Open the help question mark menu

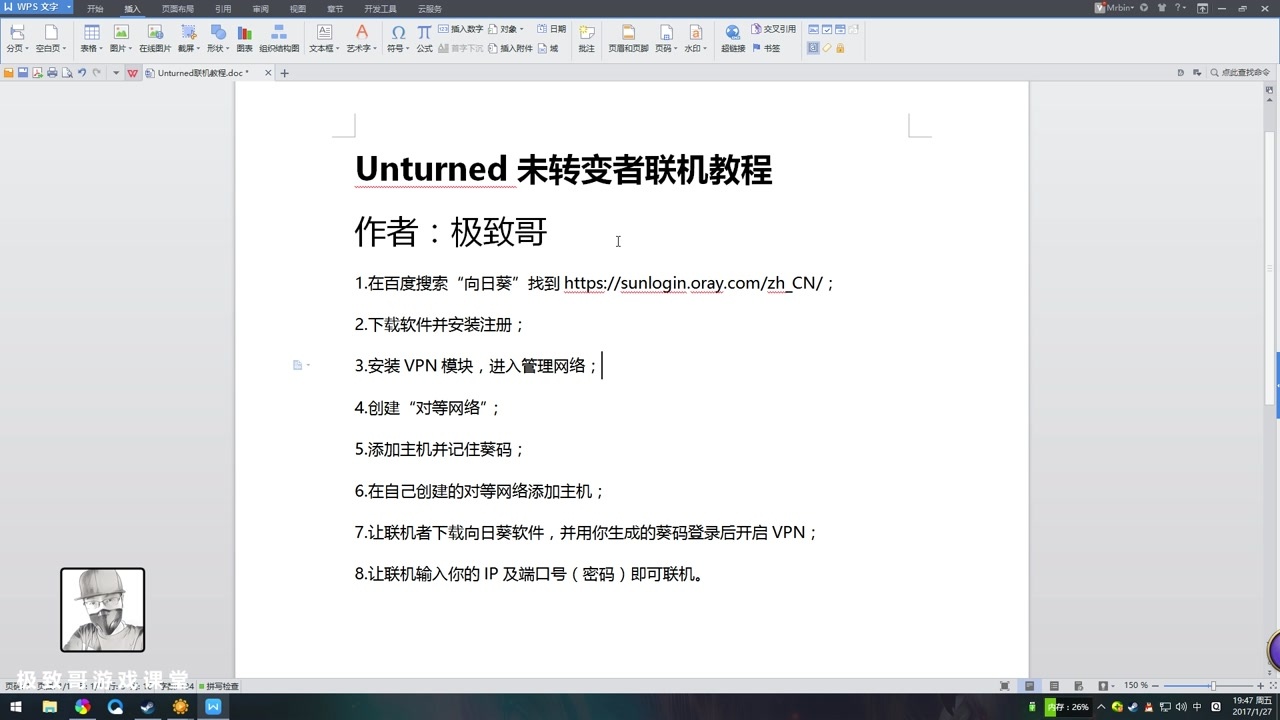click(1180, 8)
